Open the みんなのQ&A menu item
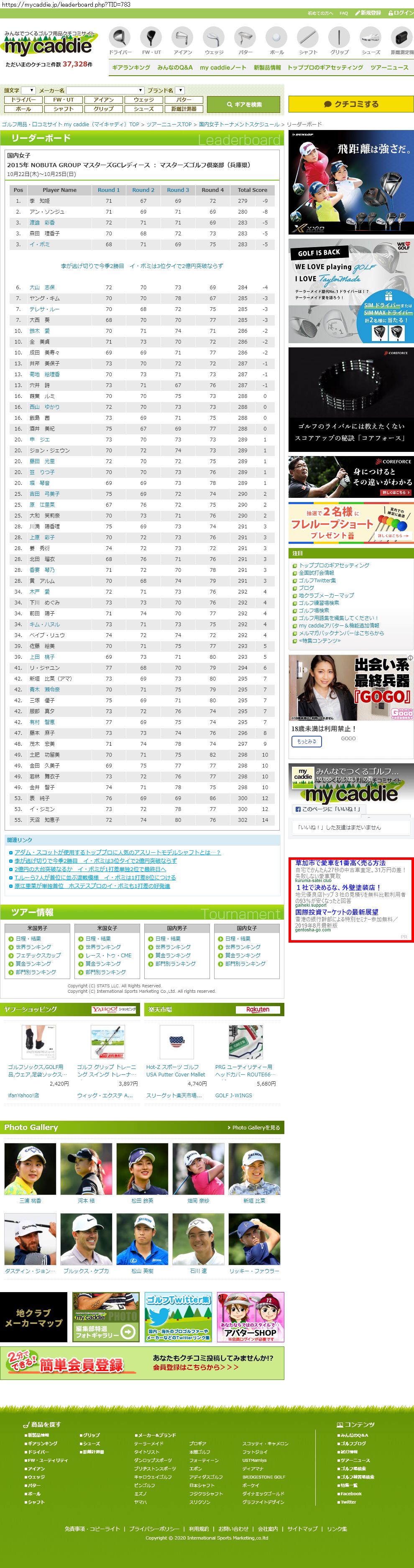 pyautogui.click(x=175, y=68)
